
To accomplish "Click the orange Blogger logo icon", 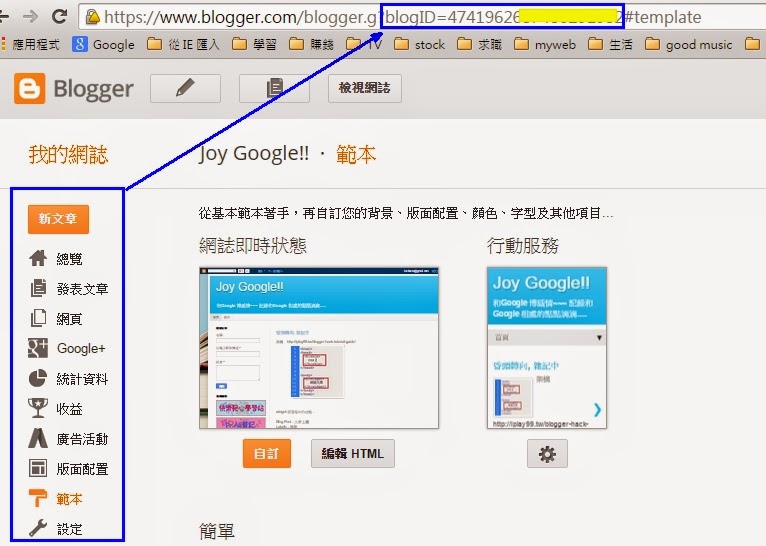I will (29, 88).
